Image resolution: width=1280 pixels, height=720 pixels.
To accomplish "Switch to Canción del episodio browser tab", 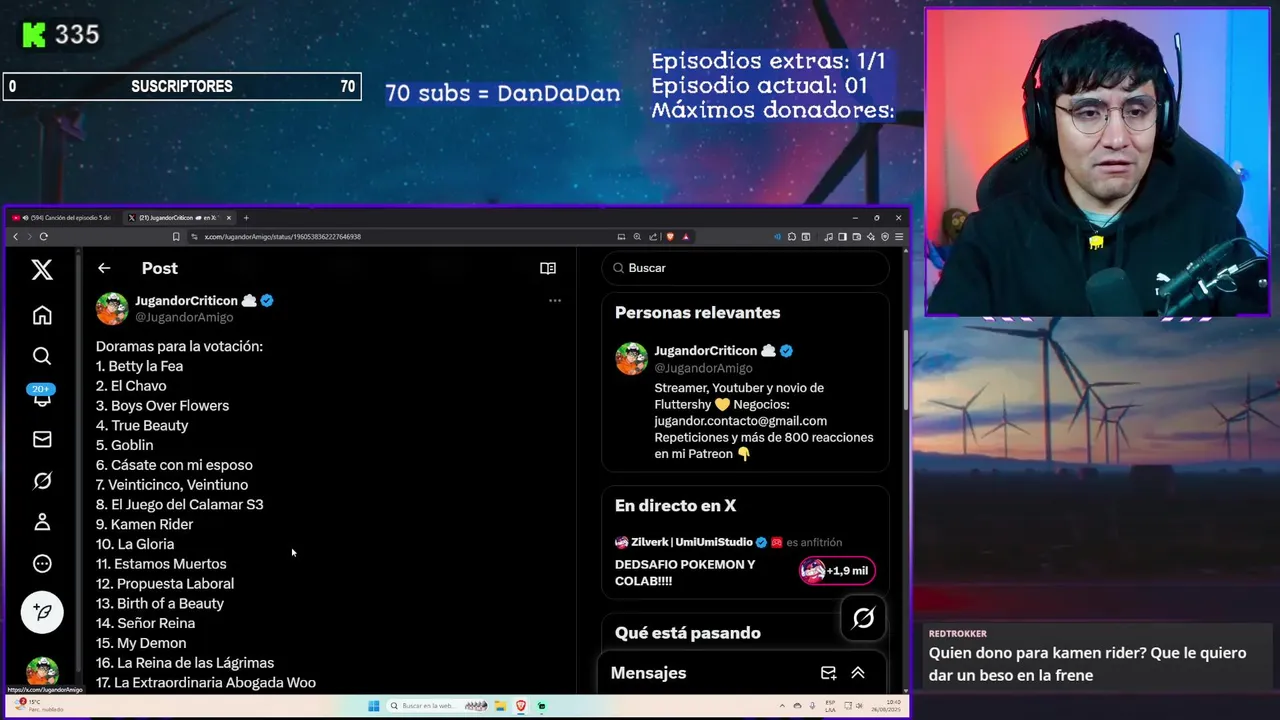I will [64, 218].
